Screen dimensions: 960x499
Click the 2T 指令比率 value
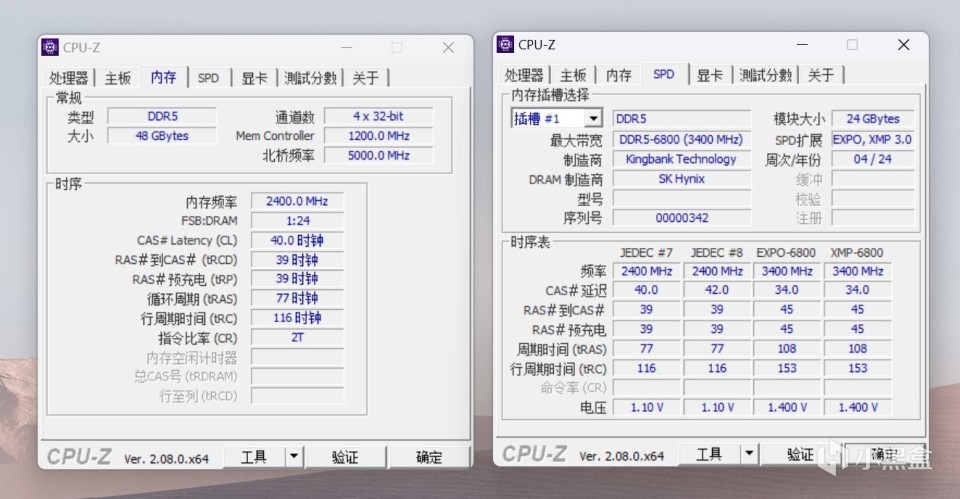click(297, 337)
